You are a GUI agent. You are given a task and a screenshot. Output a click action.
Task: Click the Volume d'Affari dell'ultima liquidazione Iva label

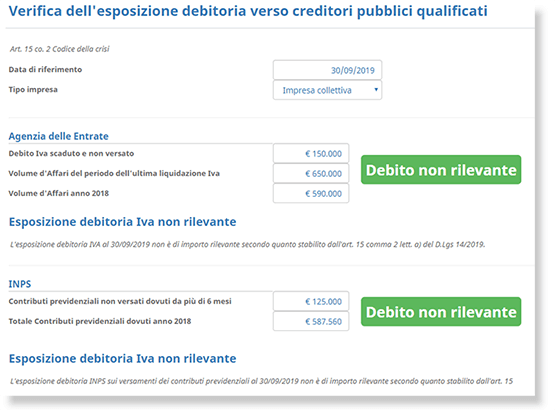tap(114, 173)
